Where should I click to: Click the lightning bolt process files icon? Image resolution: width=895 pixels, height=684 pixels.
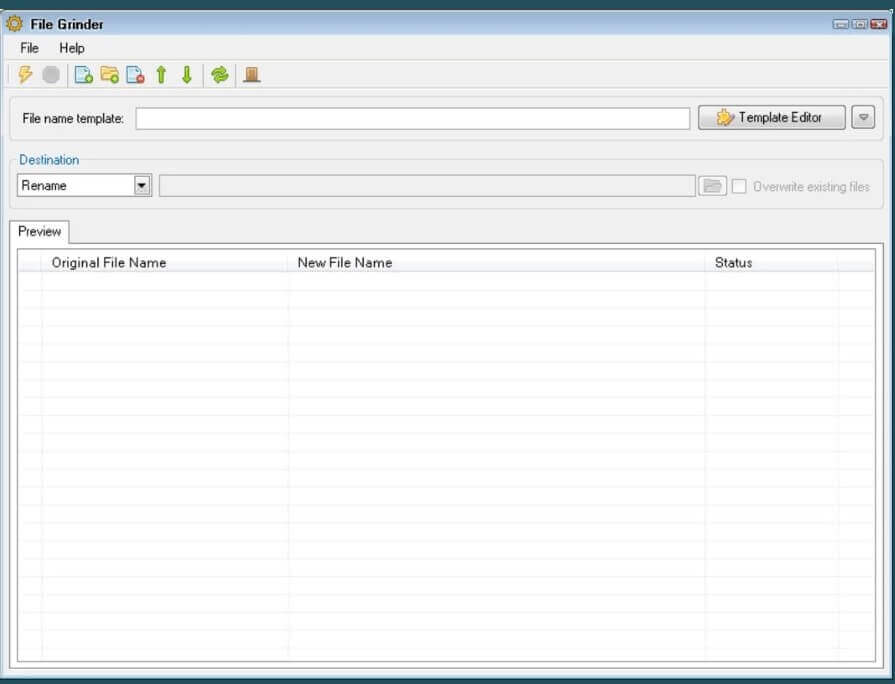(25, 75)
